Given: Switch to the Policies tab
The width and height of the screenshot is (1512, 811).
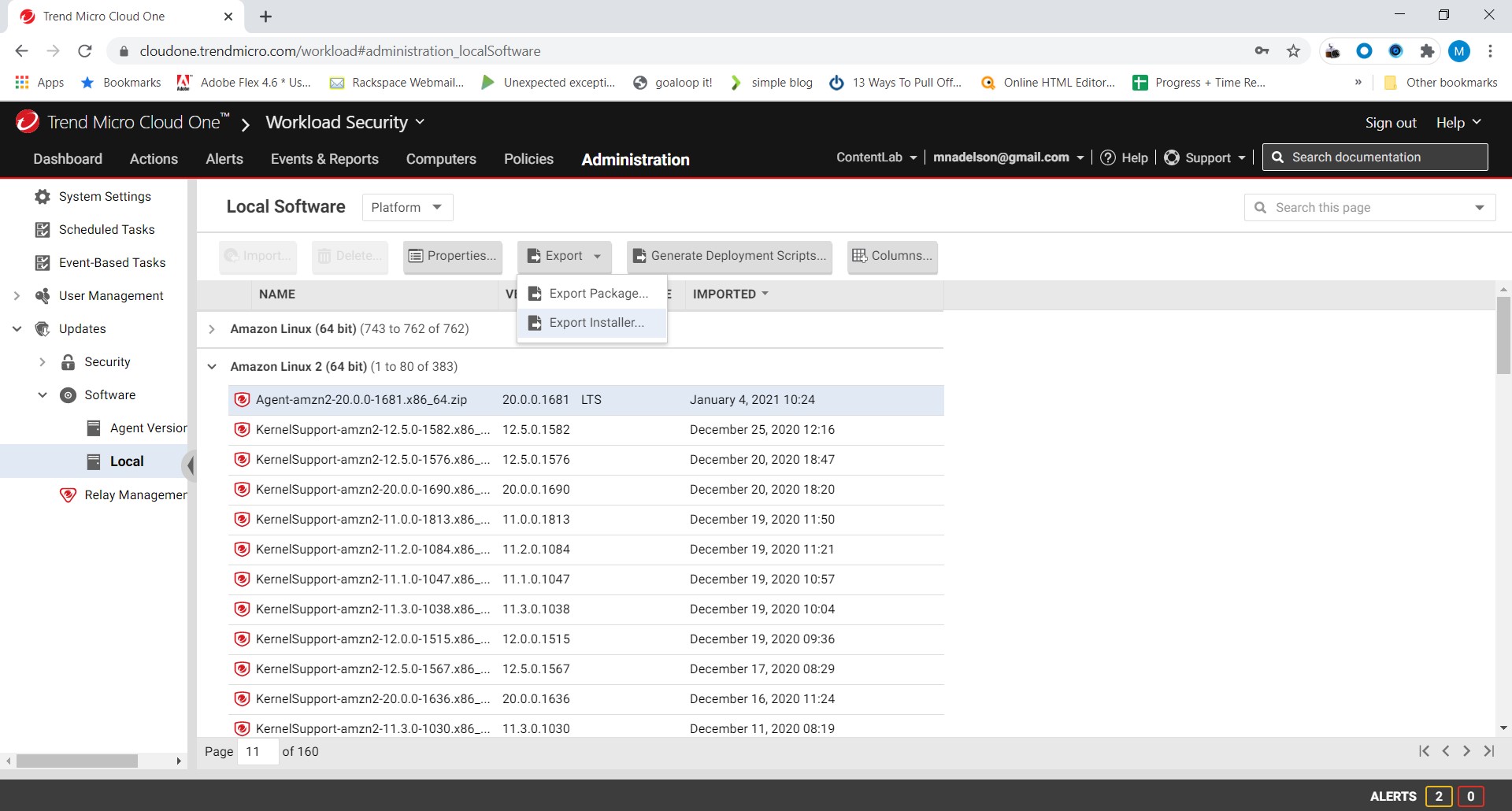Looking at the screenshot, I should [528, 159].
